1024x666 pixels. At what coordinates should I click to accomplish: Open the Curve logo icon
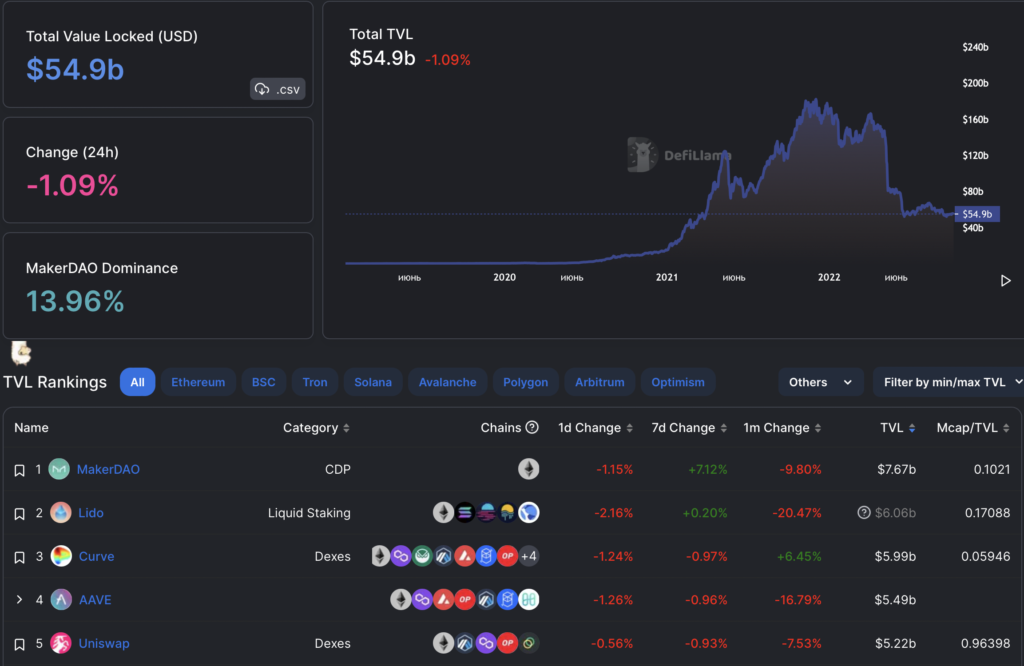point(61,556)
